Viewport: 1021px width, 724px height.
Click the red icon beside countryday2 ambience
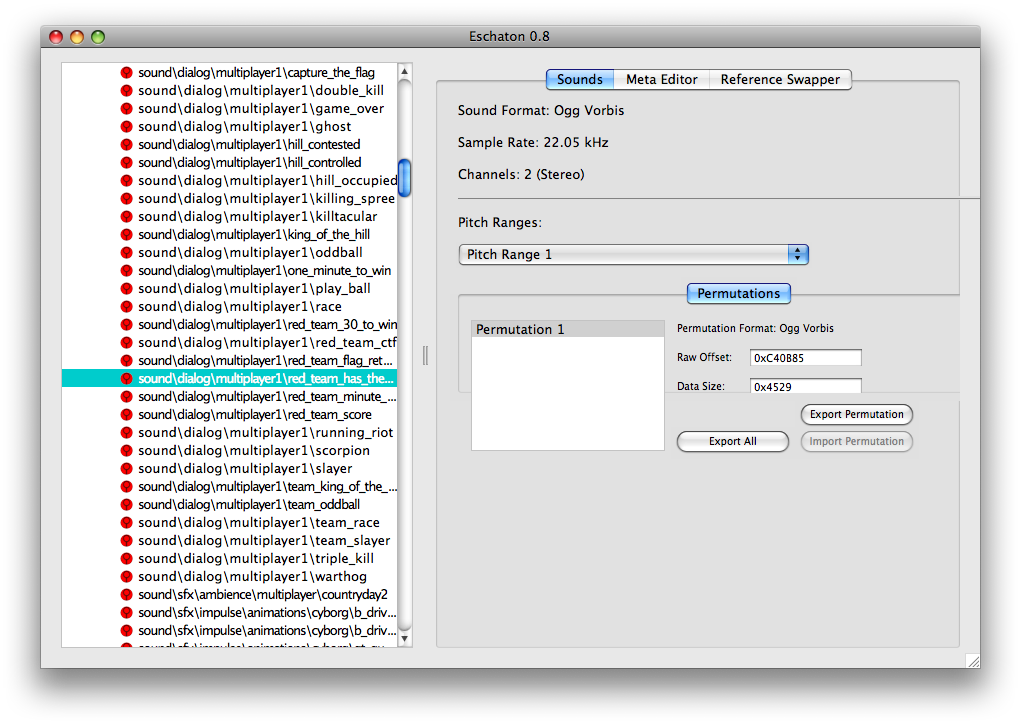coord(127,595)
